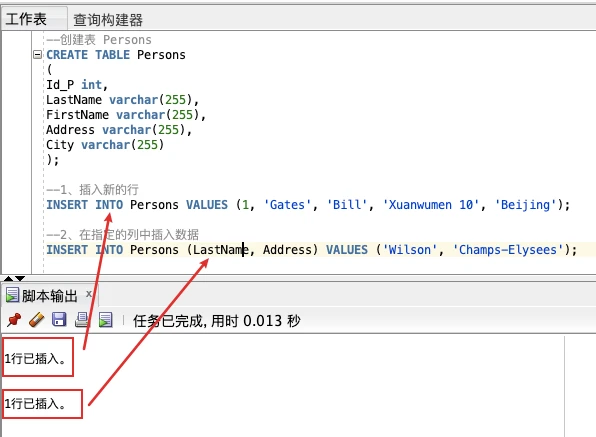Click the 脚本输出 tab sheet icon
596x437 pixels.
[12, 295]
